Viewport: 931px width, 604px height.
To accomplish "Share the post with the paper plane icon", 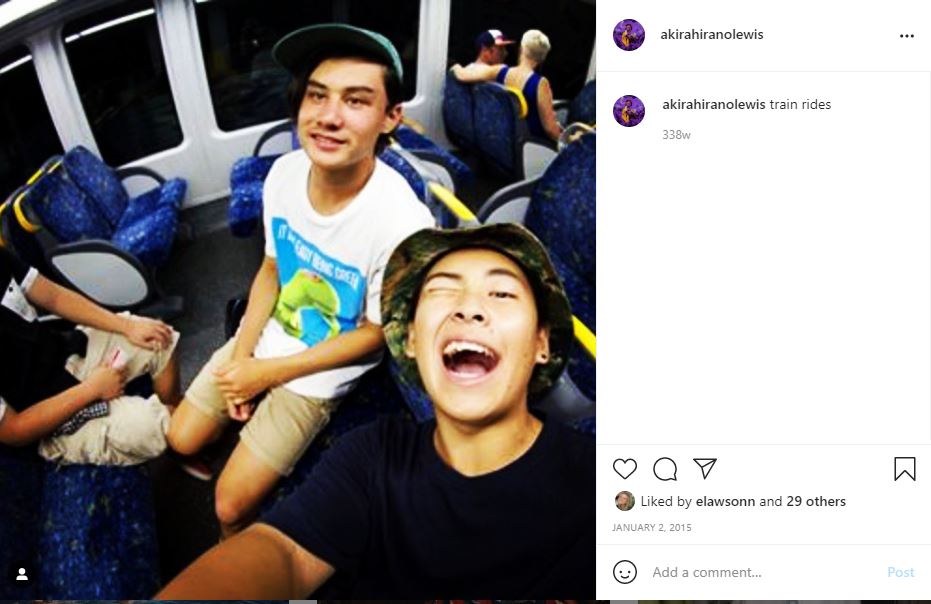I will [x=705, y=469].
